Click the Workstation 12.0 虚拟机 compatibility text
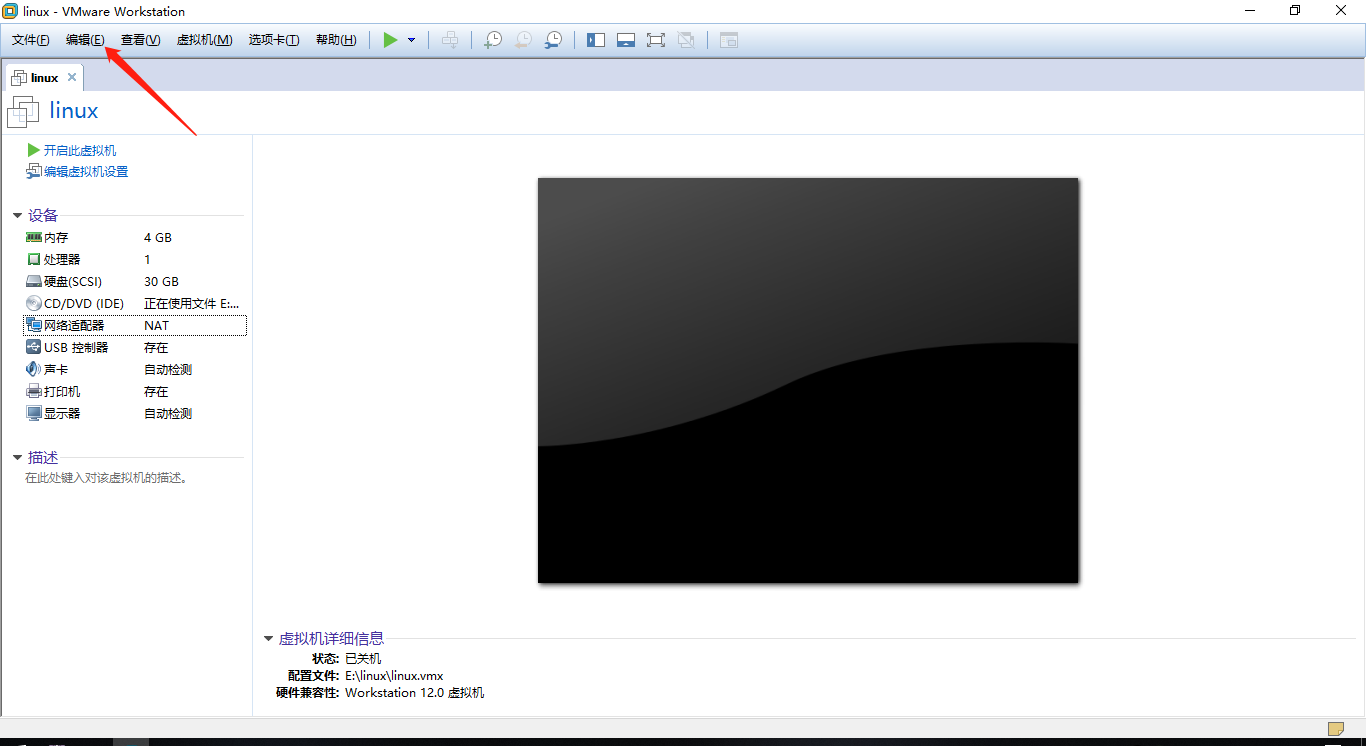 414,693
